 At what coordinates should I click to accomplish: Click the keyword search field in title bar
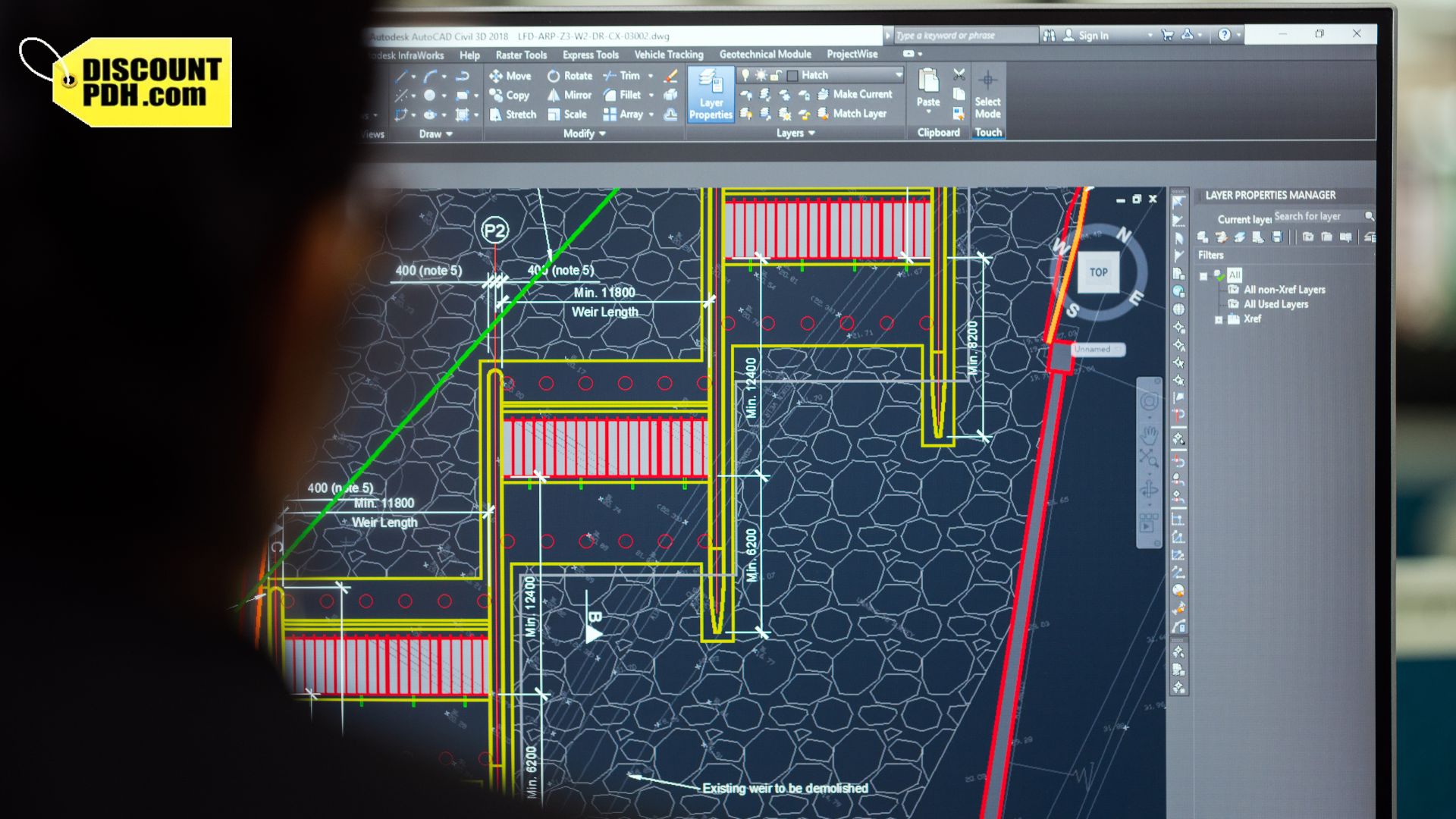coord(965,36)
